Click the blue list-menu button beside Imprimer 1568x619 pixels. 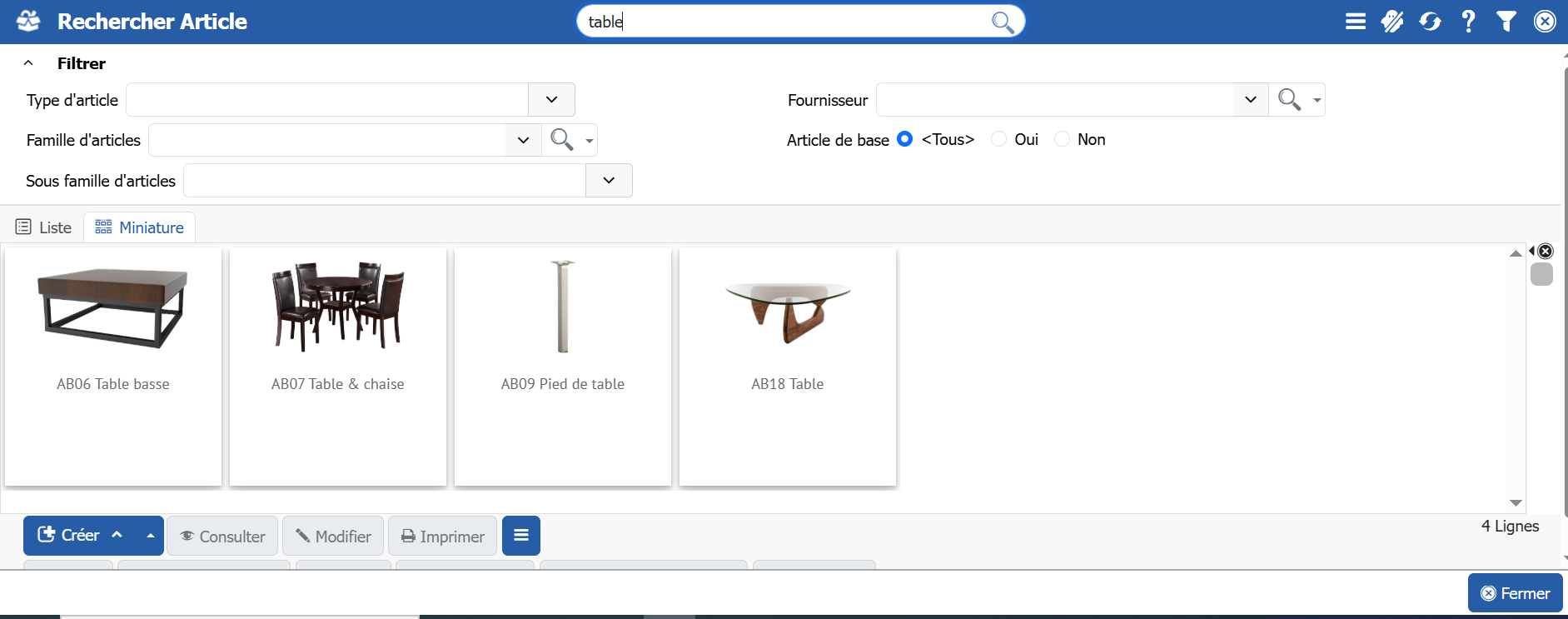click(x=521, y=536)
